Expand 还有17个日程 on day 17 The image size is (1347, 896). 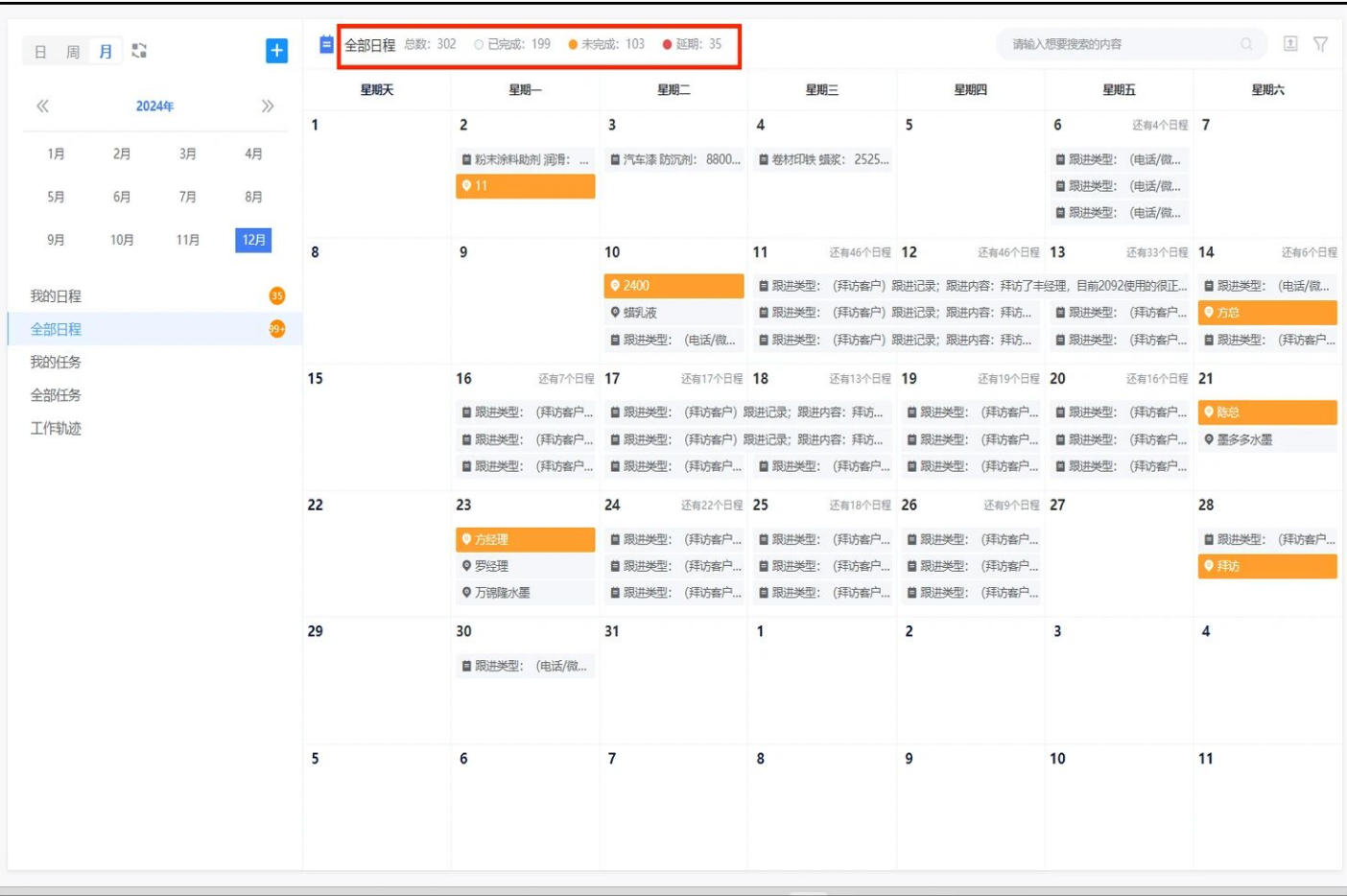coord(712,379)
